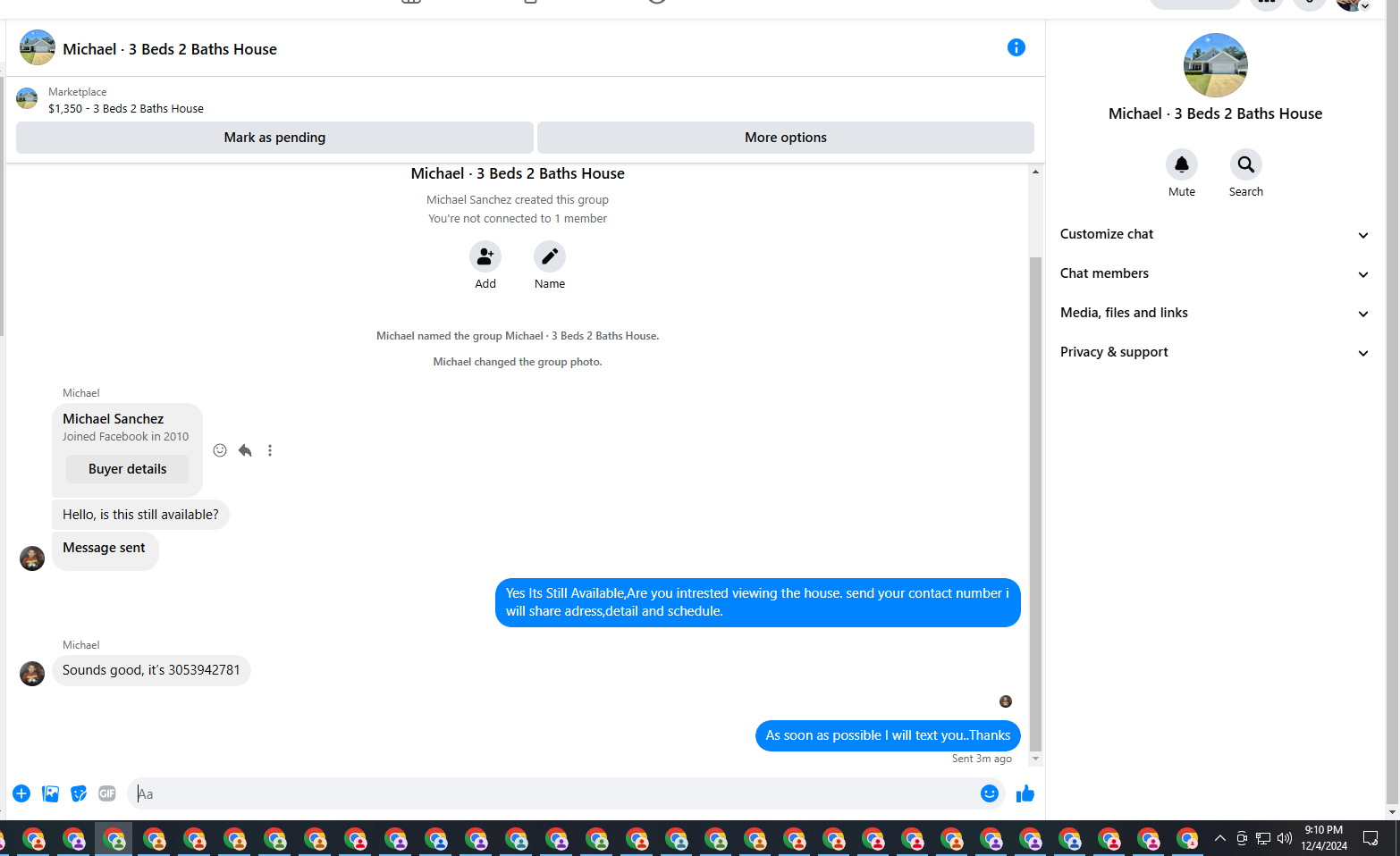
Task: Send a thumbs up like
Action: 1025,793
